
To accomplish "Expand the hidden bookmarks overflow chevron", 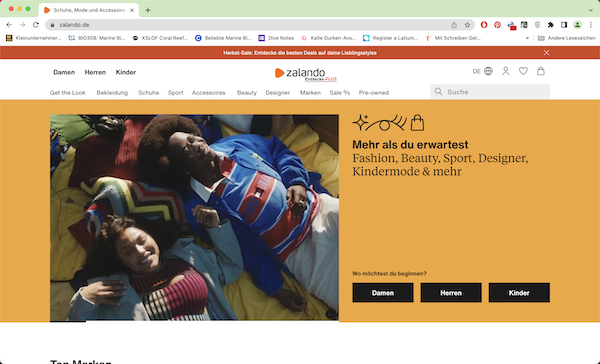I will pos(527,38).
